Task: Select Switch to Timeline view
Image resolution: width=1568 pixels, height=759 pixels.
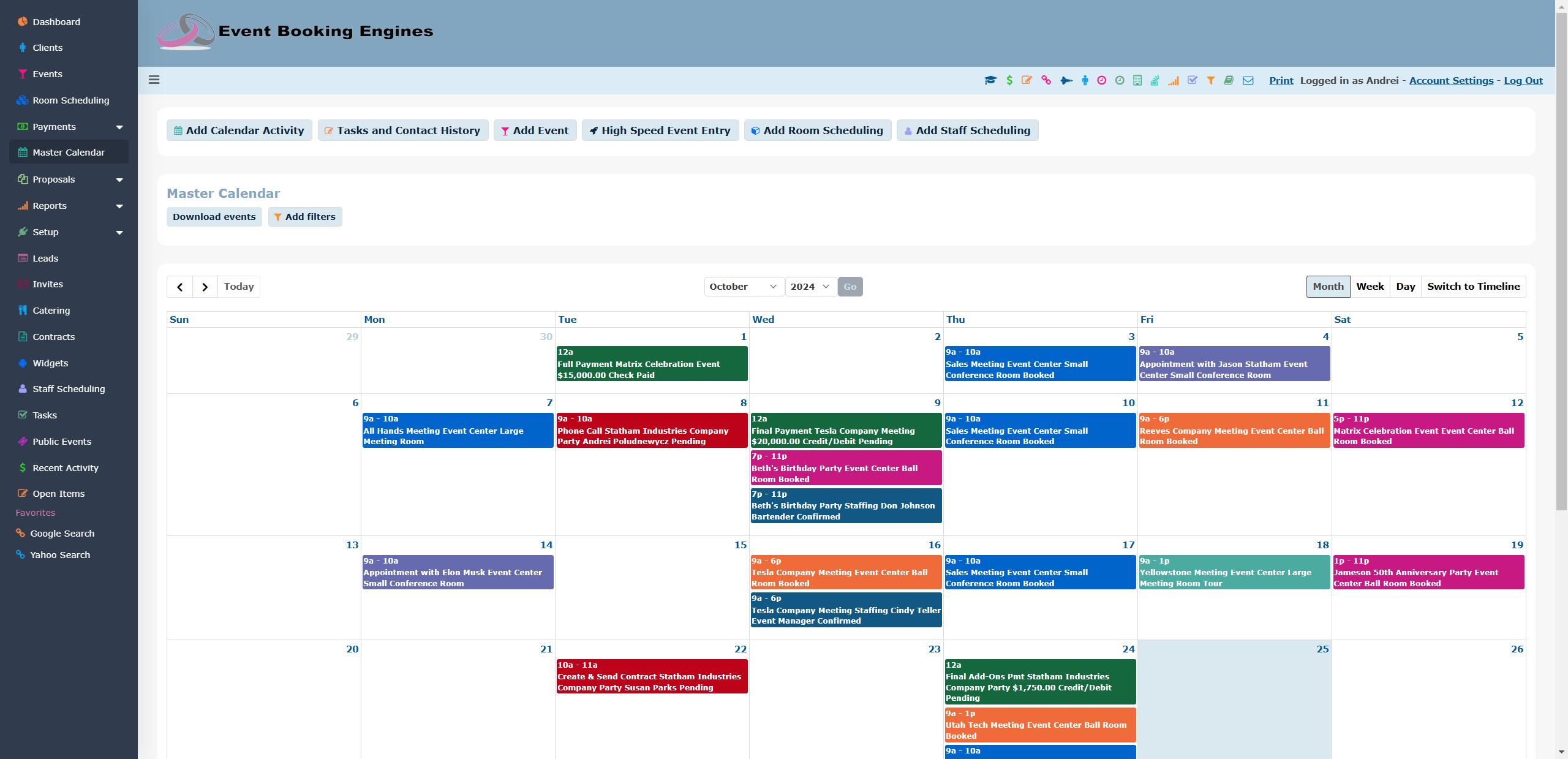Action: (x=1474, y=286)
